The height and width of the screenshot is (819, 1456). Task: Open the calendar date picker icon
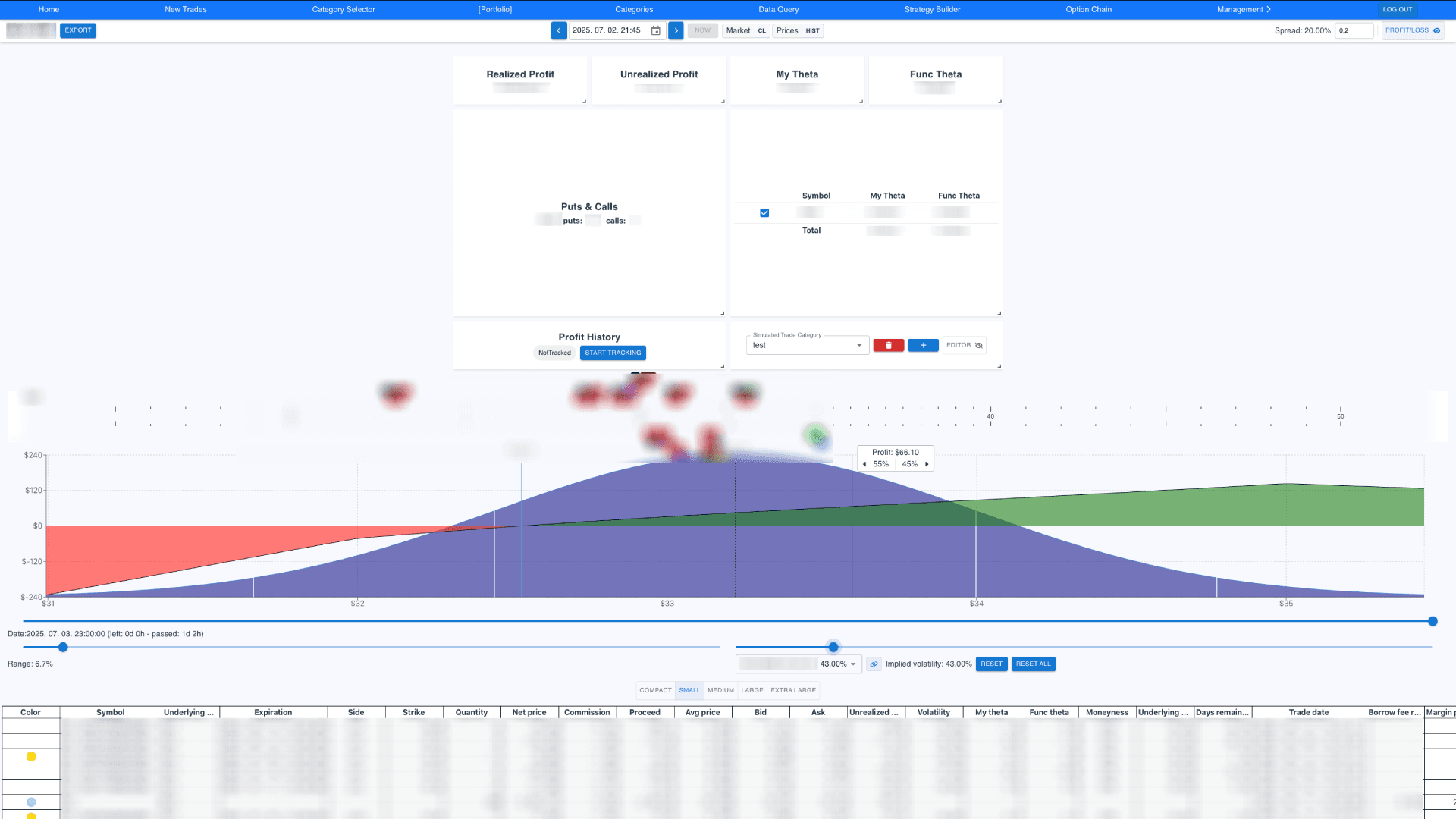[656, 30]
